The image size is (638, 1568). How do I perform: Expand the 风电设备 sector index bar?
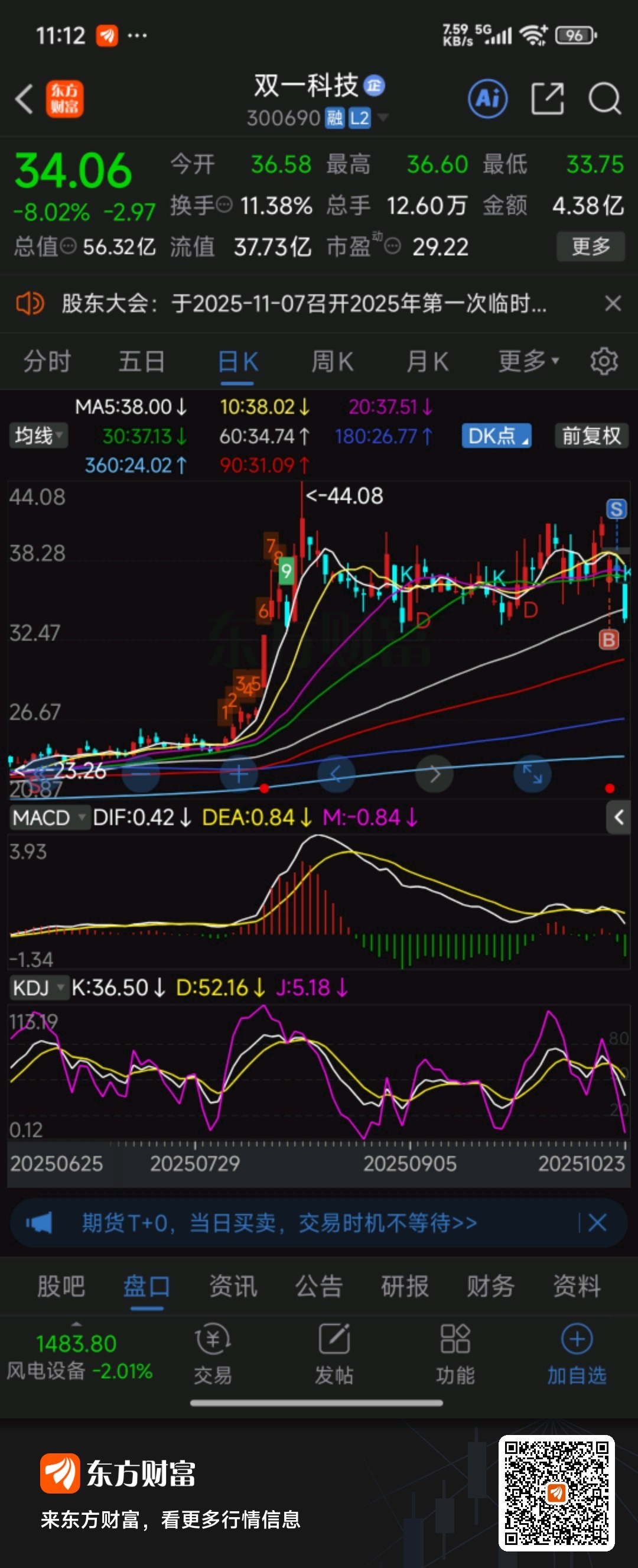79,1356
